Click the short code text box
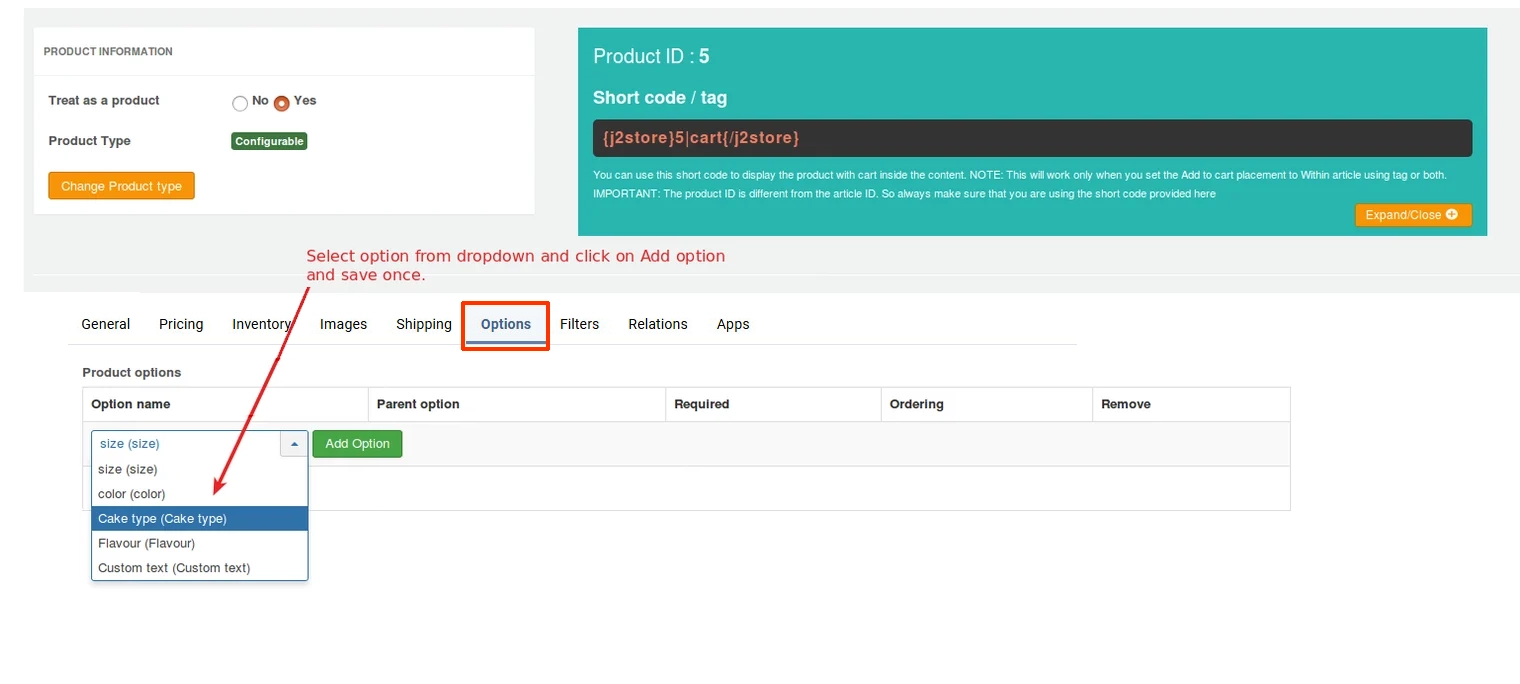This screenshot has height=684, width=1520. pyautogui.click(x=1032, y=138)
